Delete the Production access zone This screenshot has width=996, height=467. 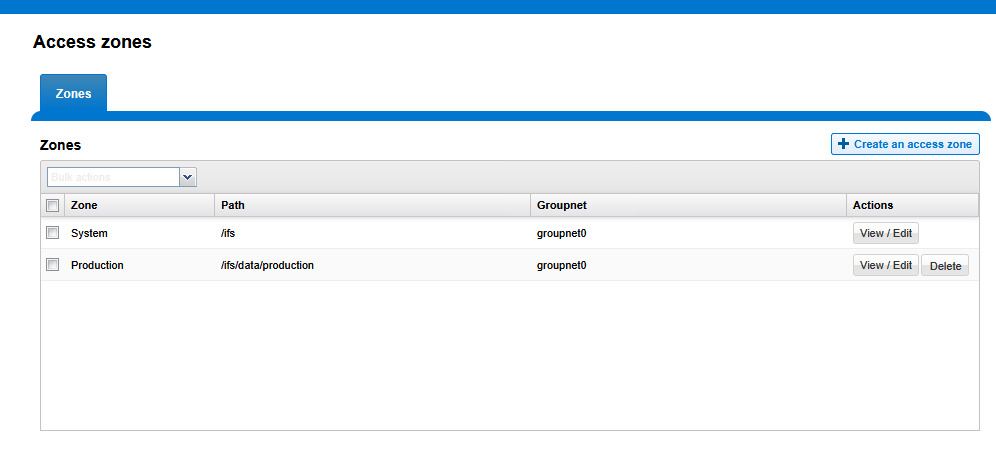944,266
